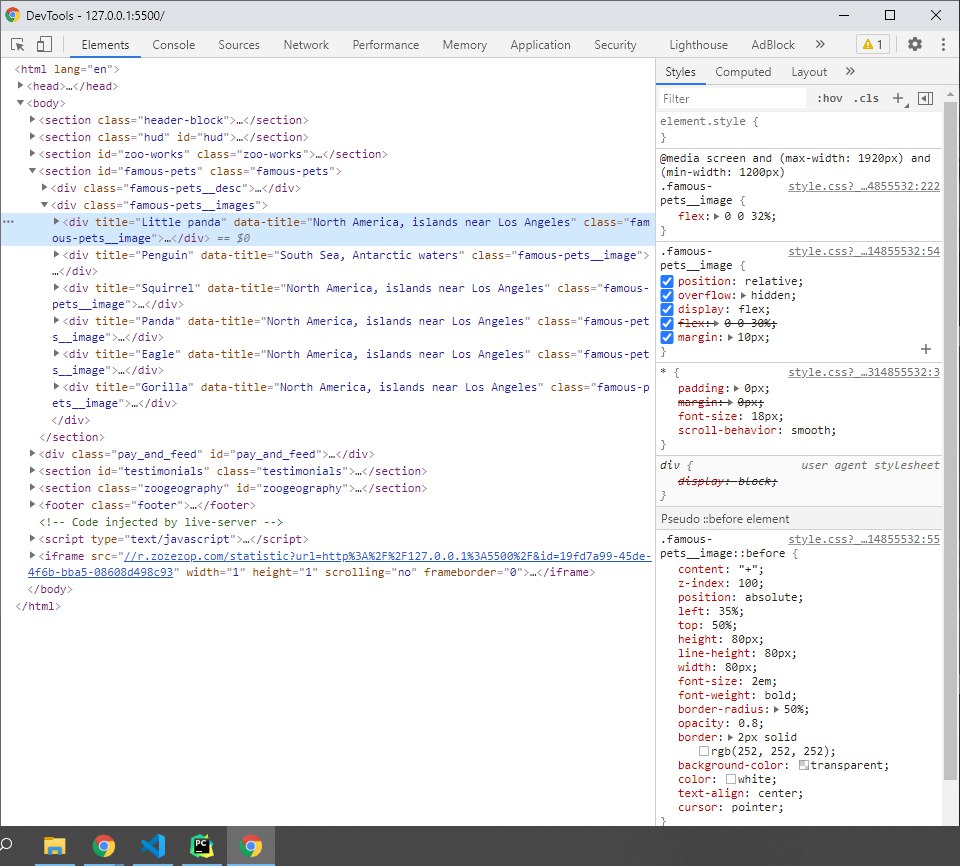
Task: Open the Performance tab
Action: [x=386, y=45]
